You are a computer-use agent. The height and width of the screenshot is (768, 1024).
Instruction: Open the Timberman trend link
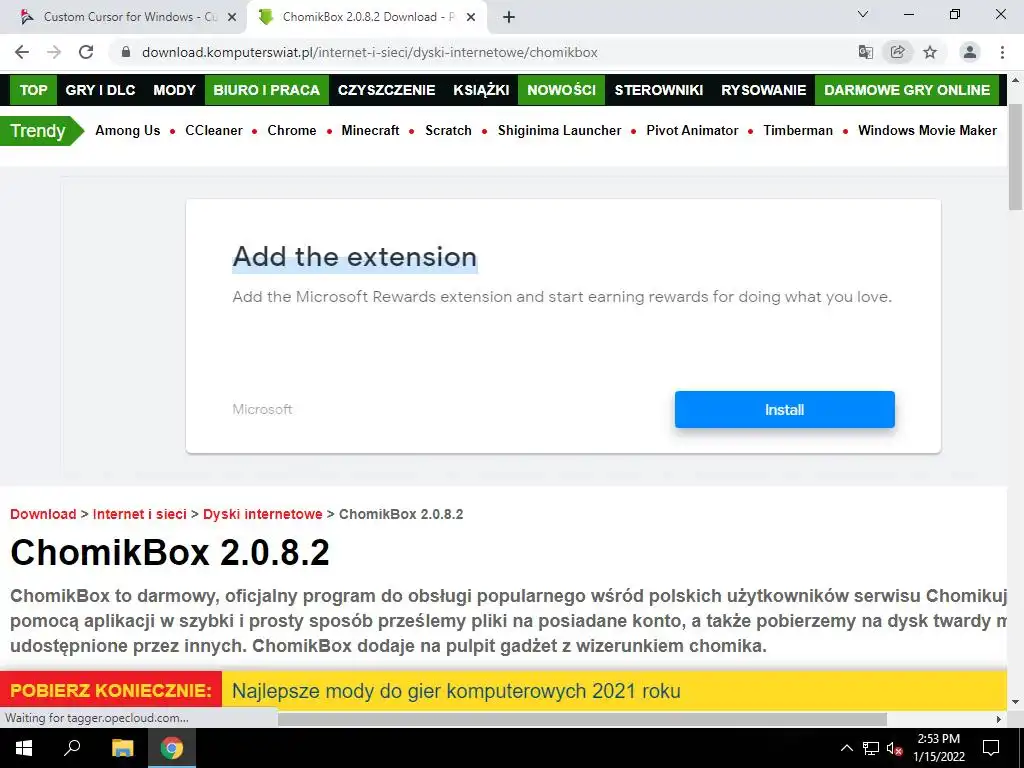(x=798, y=131)
